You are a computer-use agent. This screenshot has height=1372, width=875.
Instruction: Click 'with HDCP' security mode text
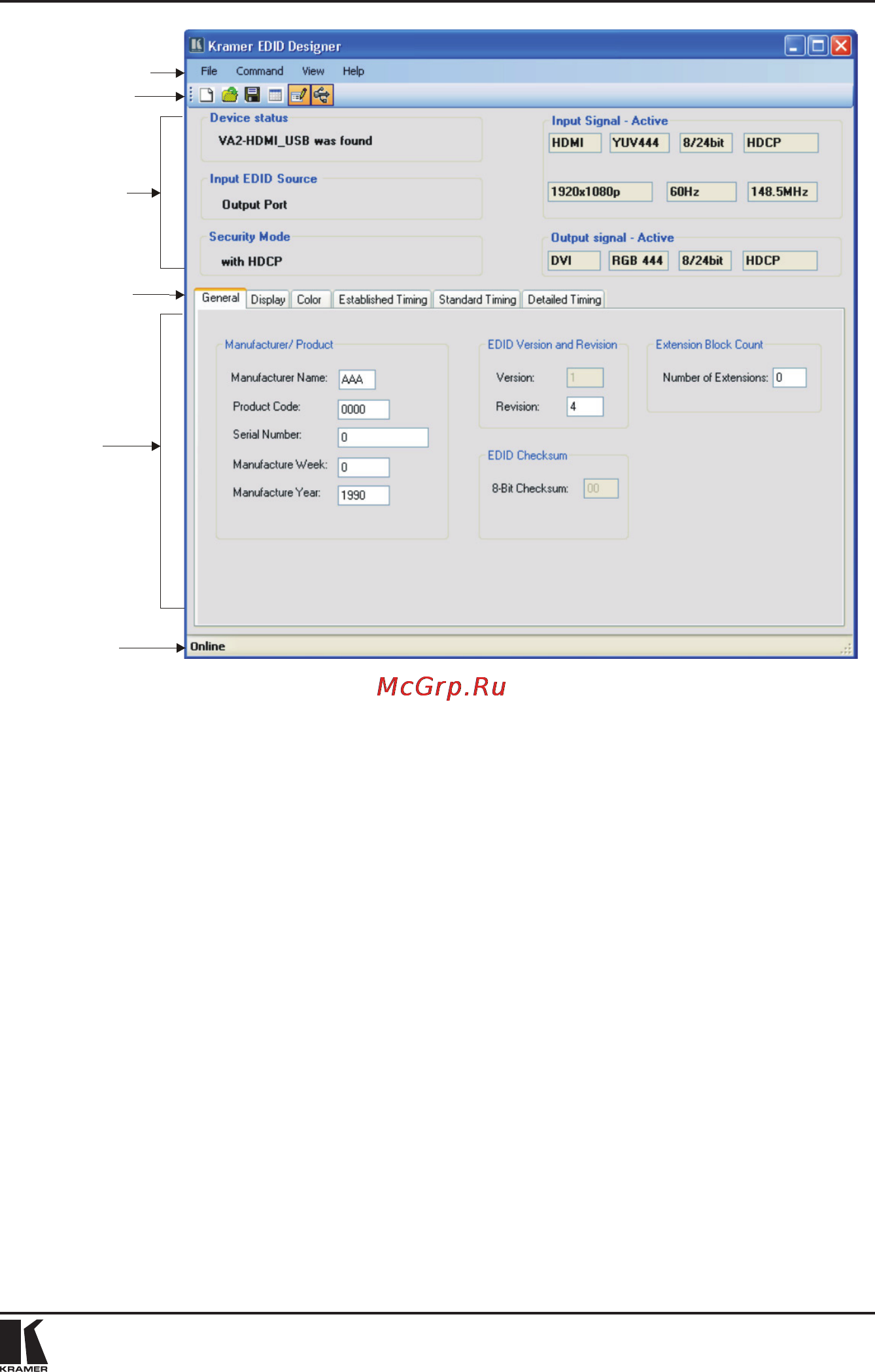[252, 261]
